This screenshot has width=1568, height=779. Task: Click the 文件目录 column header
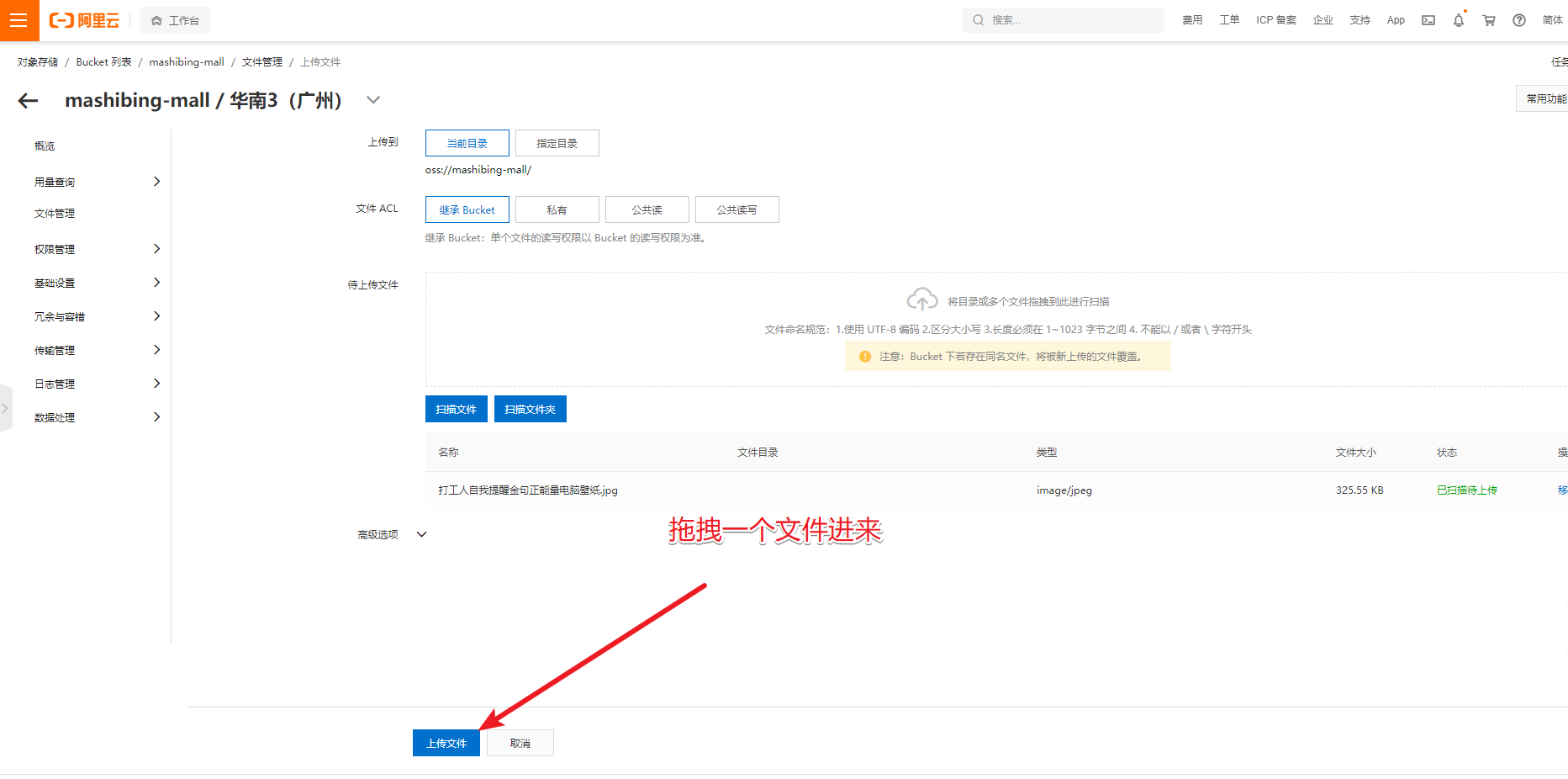(758, 453)
